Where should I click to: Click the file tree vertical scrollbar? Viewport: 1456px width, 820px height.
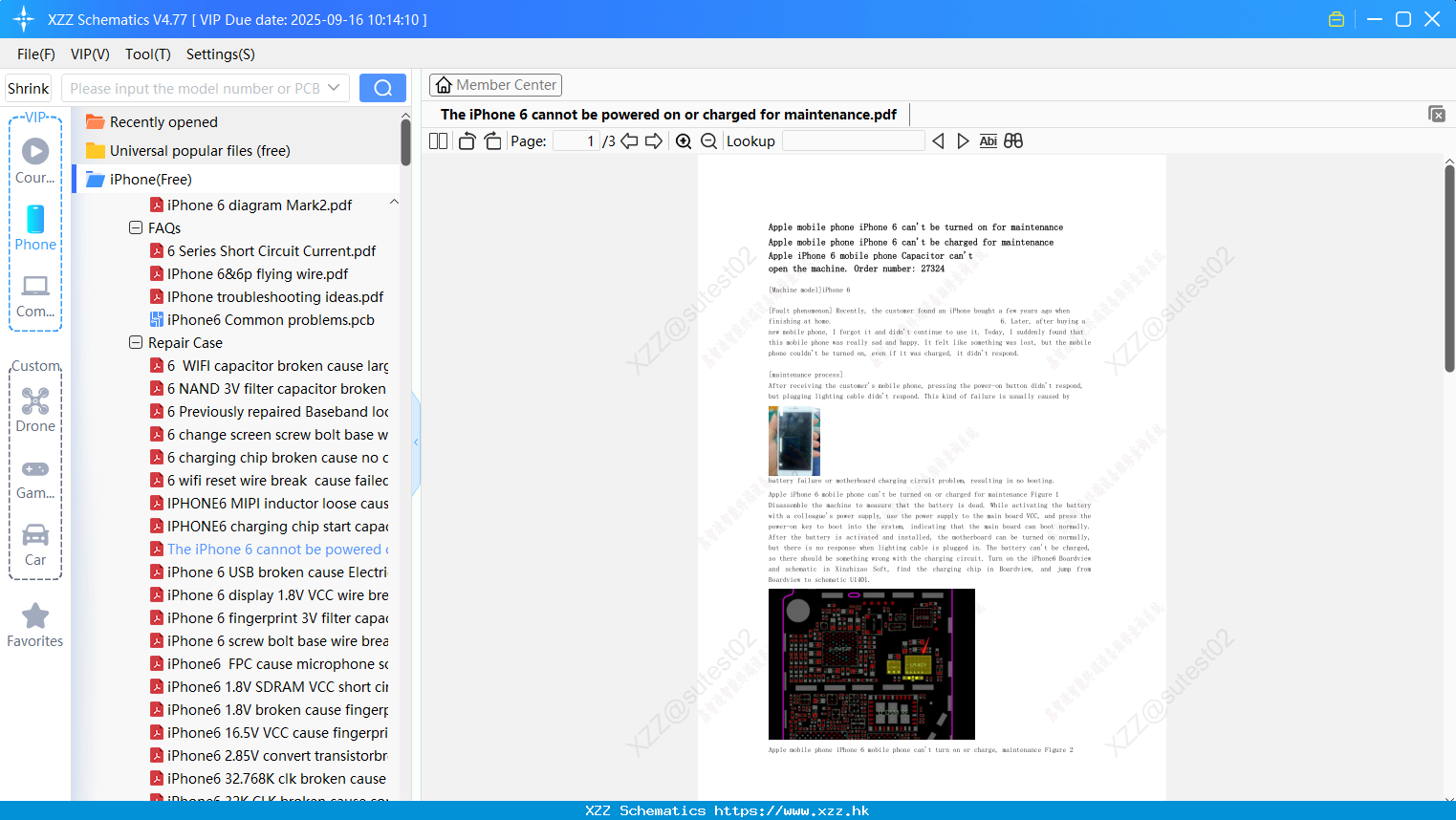[x=405, y=143]
